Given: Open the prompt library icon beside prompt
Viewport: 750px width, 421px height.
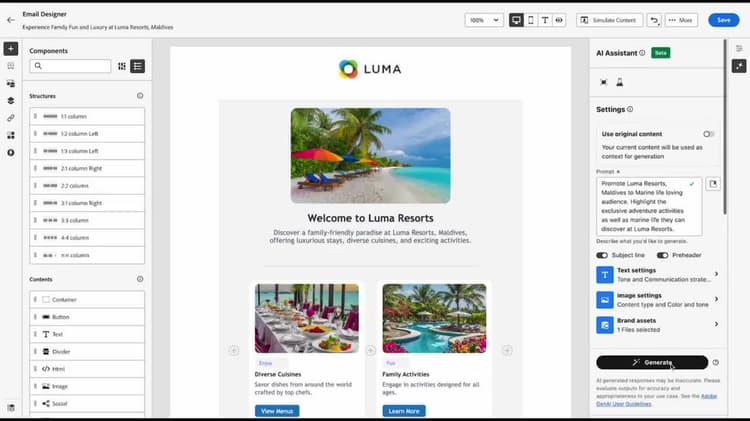Looking at the screenshot, I should 713,184.
